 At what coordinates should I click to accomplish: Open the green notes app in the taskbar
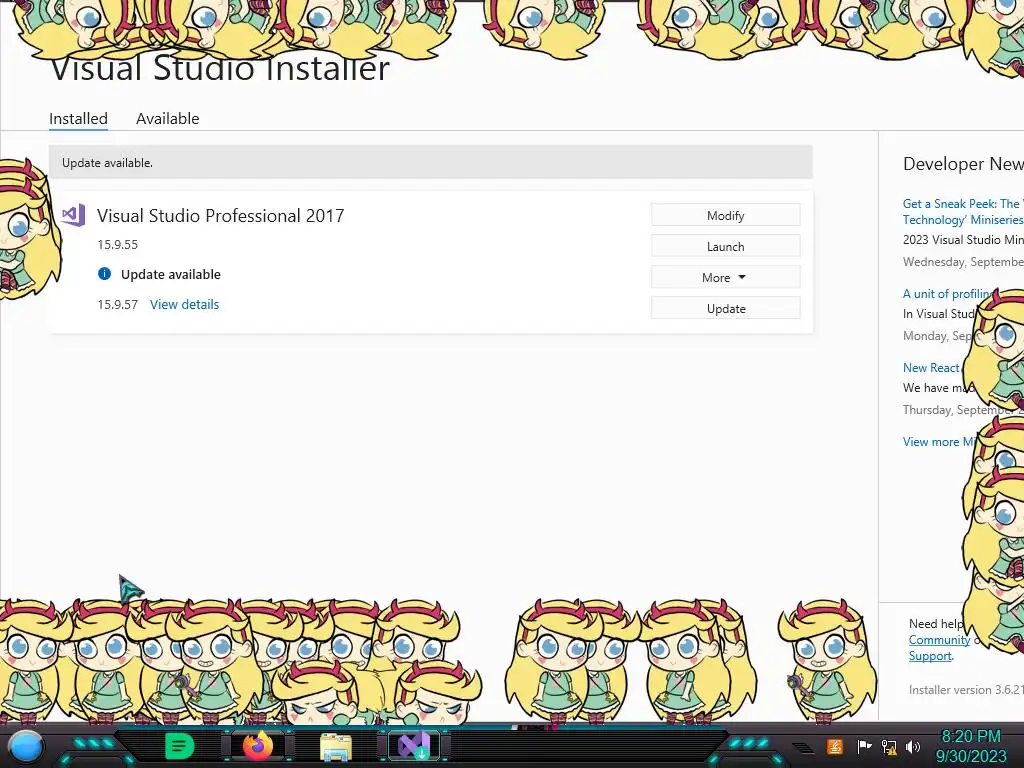point(180,746)
